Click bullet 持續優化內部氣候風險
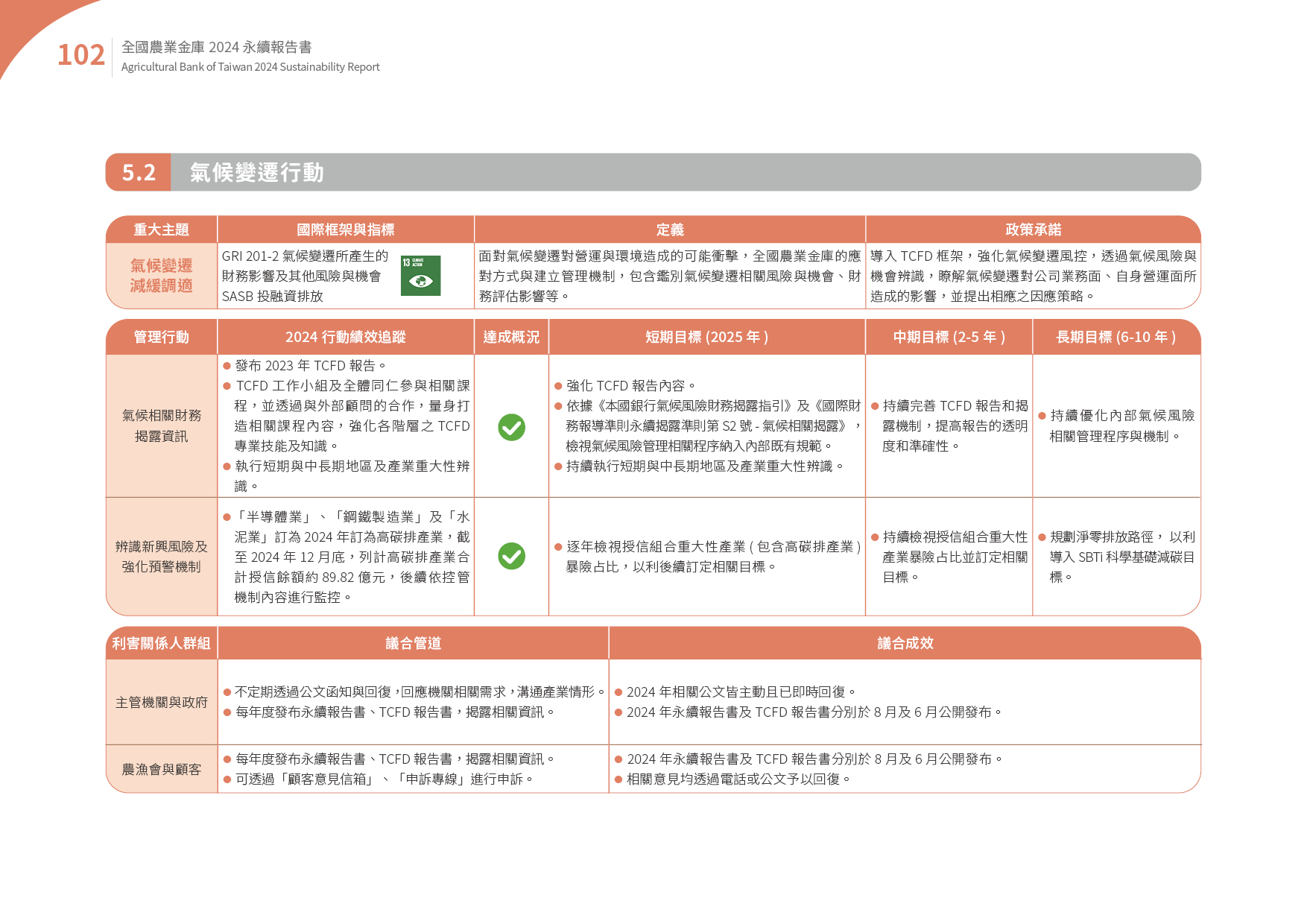 (1116, 425)
